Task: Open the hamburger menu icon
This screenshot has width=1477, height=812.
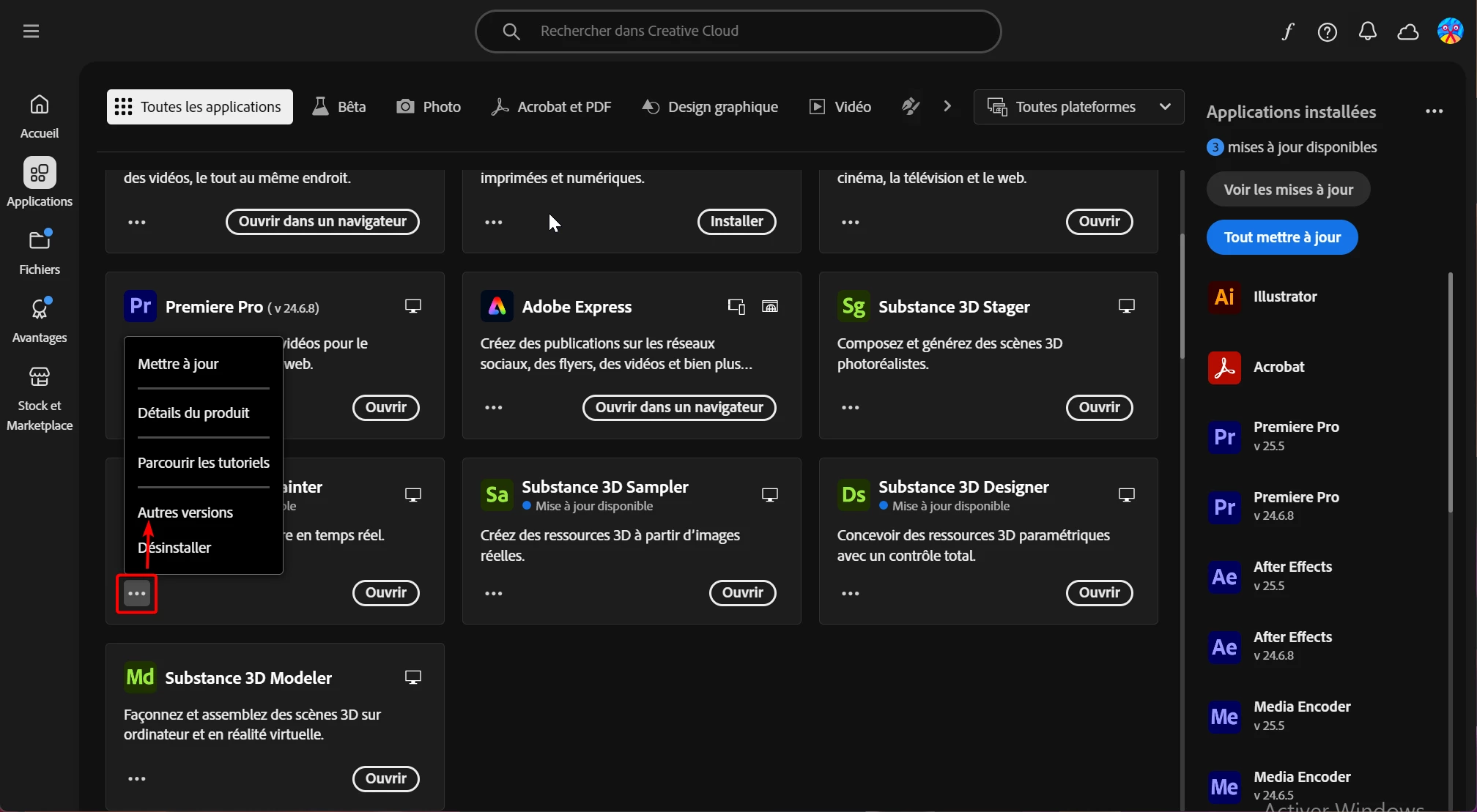Action: click(x=31, y=31)
